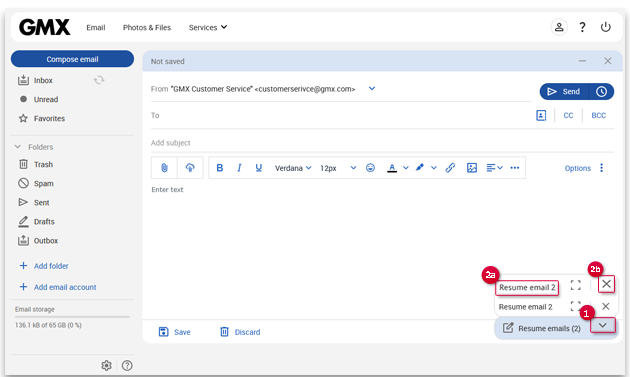The height and width of the screenshot is (377, 630).
Task: Click first Resume email 2 entry
Action: point(527,287)
